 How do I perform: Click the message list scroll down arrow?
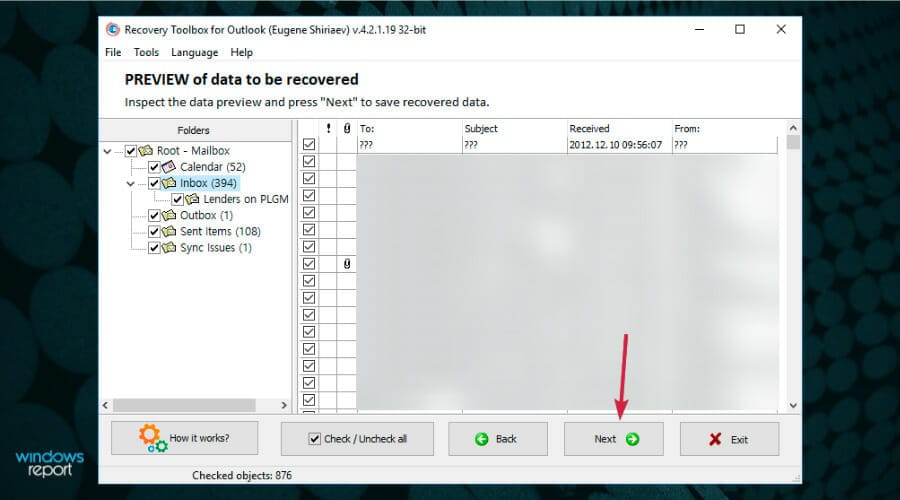(x=793, y=405)
